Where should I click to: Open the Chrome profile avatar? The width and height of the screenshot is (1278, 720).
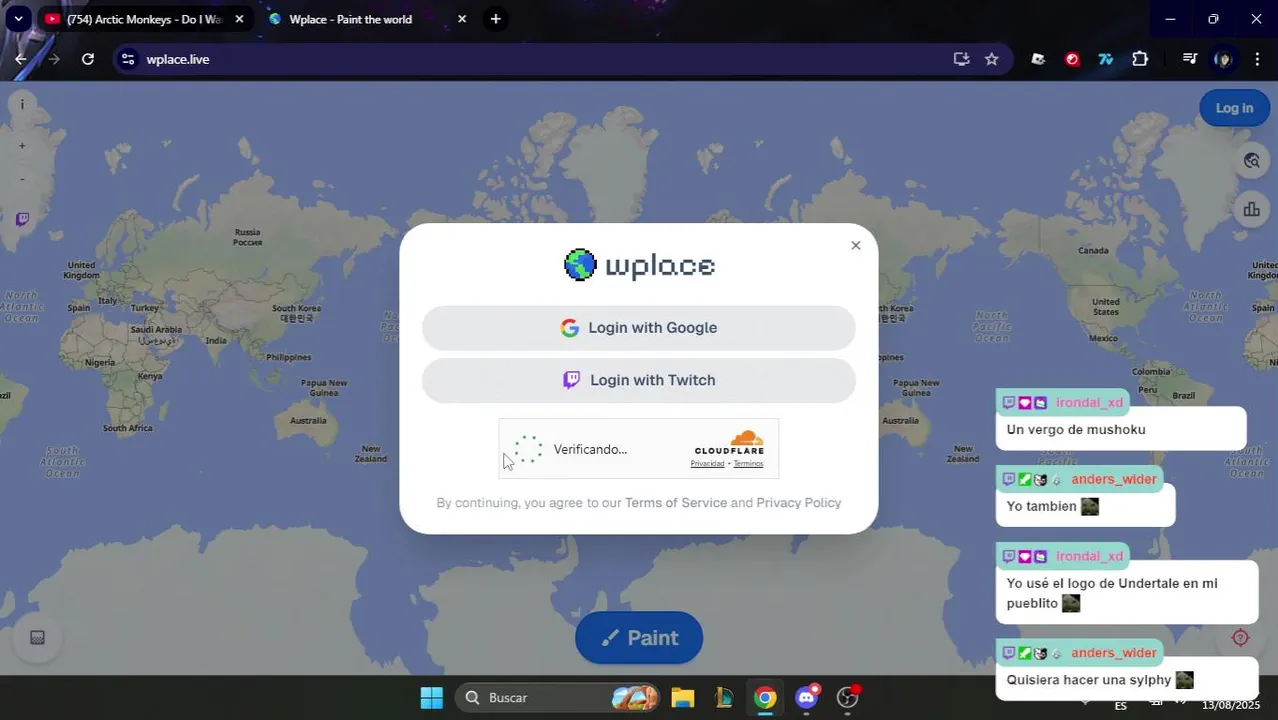[x=1223, y=59]
